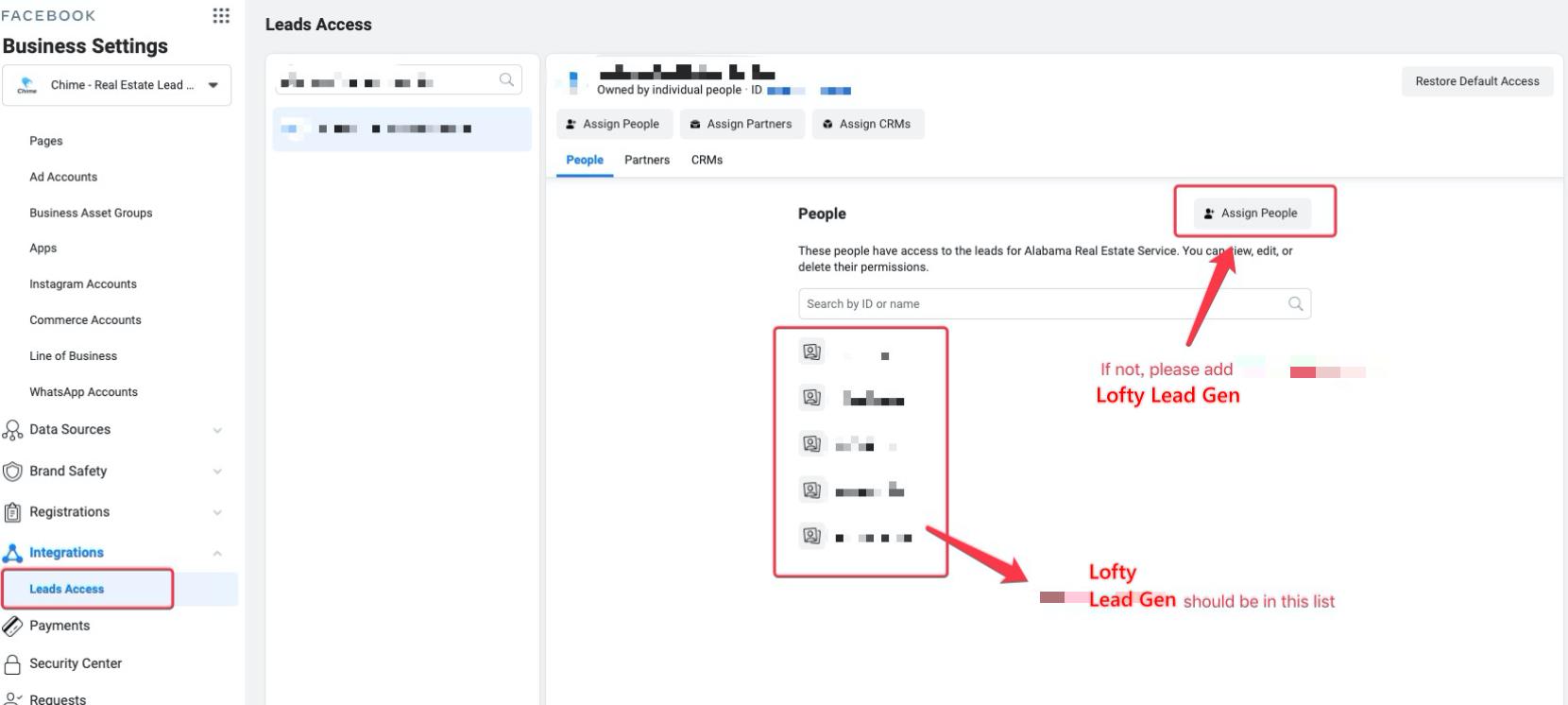Focus the Search by ID or name field

pyautogui.click(x=1054, y=303)
